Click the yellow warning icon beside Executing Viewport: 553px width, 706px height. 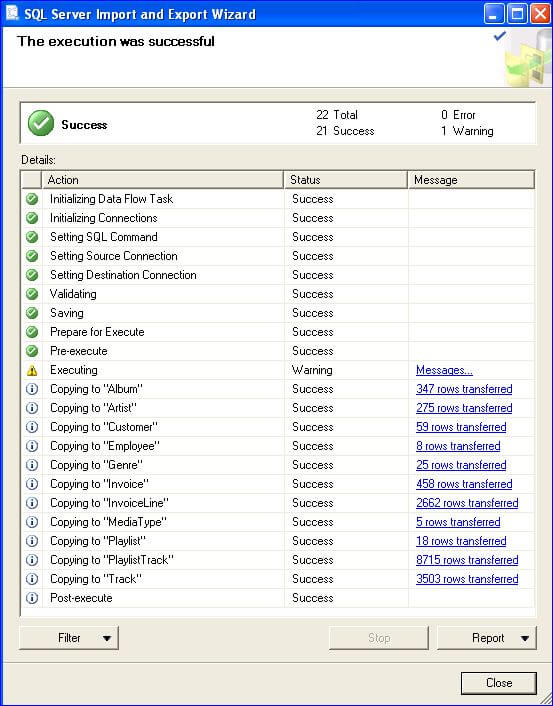pos(32,370)
